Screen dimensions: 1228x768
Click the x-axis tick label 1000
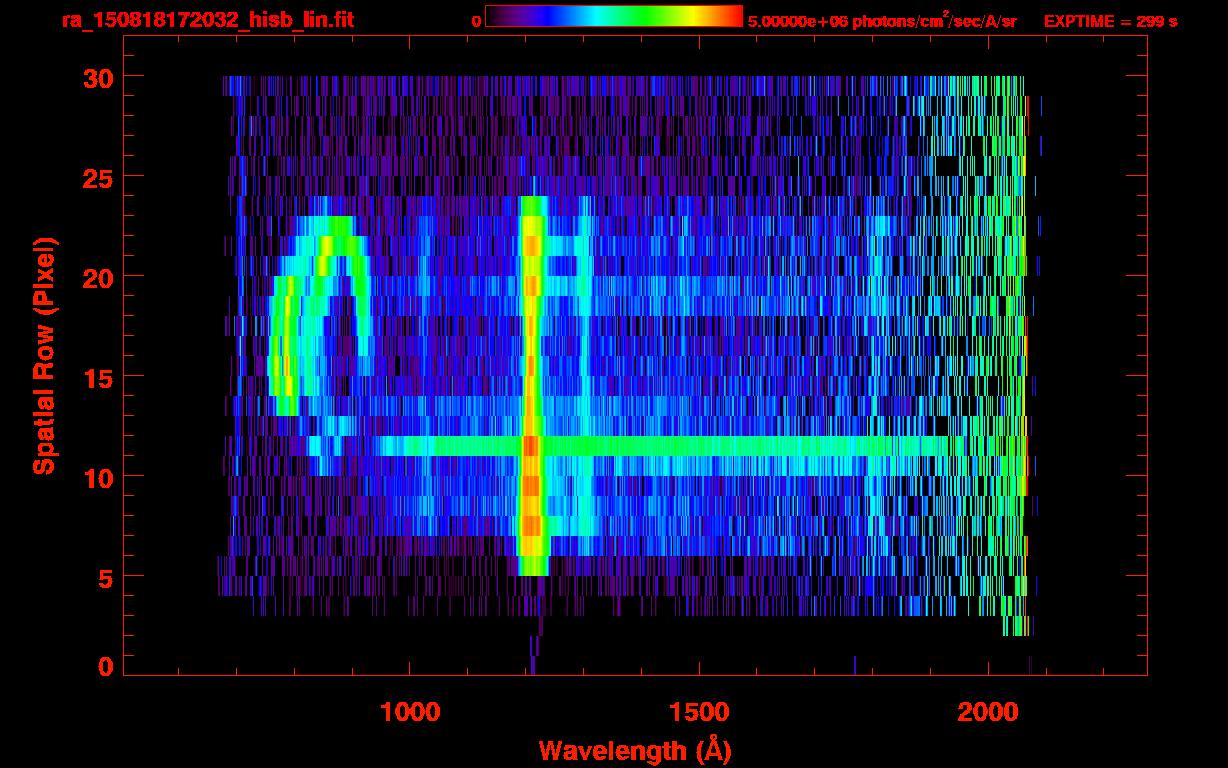[x=410, y=712]
